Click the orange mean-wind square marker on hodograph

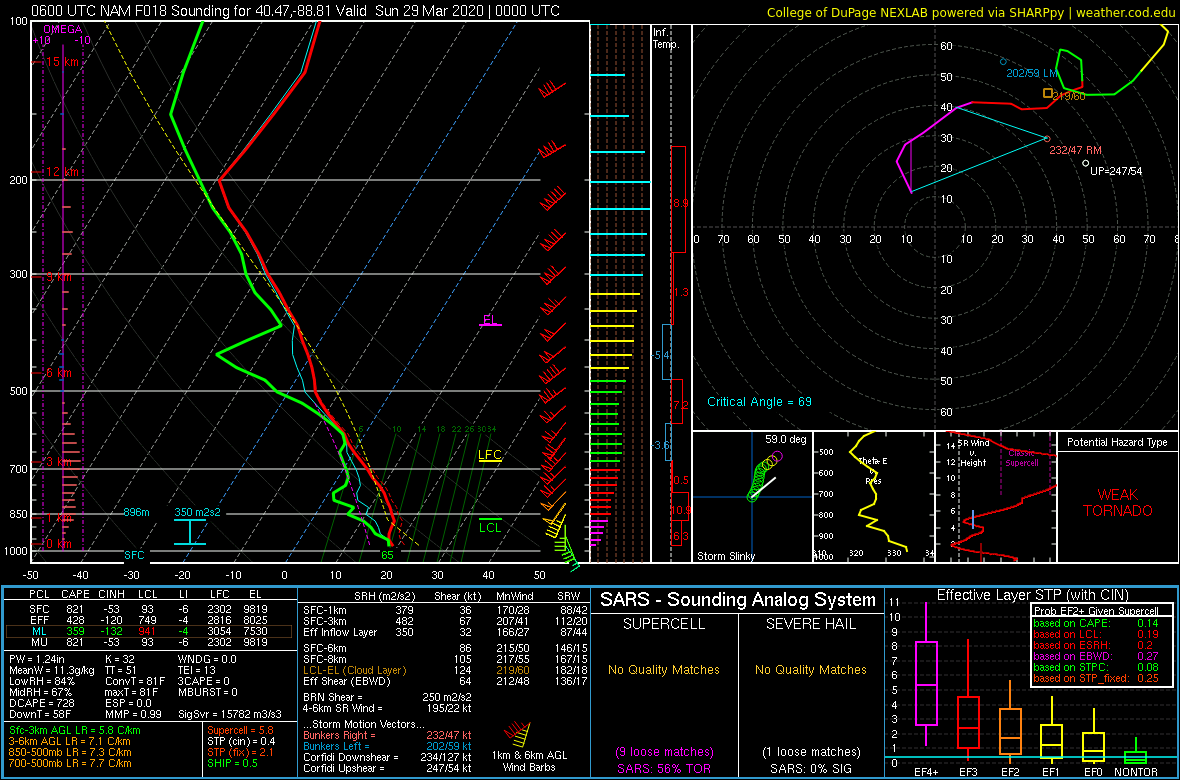click(x=1048, y=93)
